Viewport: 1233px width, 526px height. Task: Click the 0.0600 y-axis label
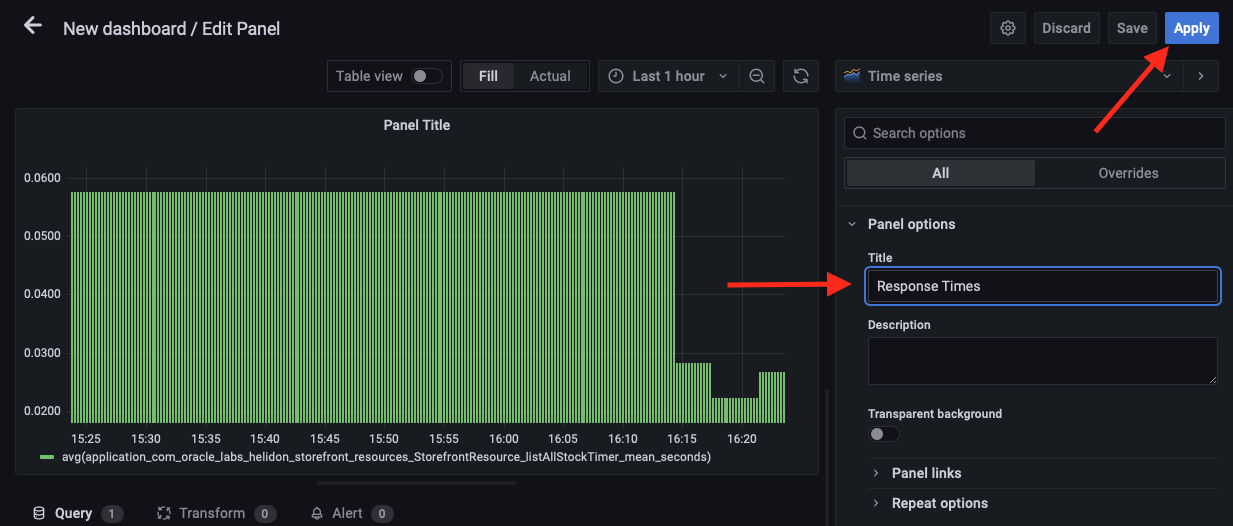click(42, 178)
